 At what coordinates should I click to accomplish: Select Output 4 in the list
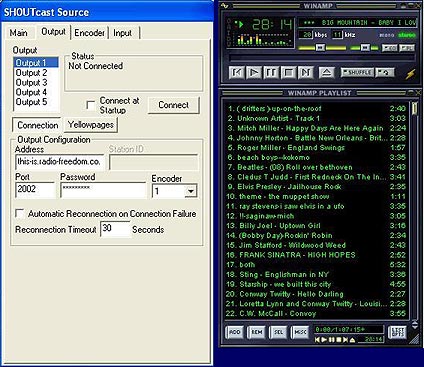pos(36,92)
